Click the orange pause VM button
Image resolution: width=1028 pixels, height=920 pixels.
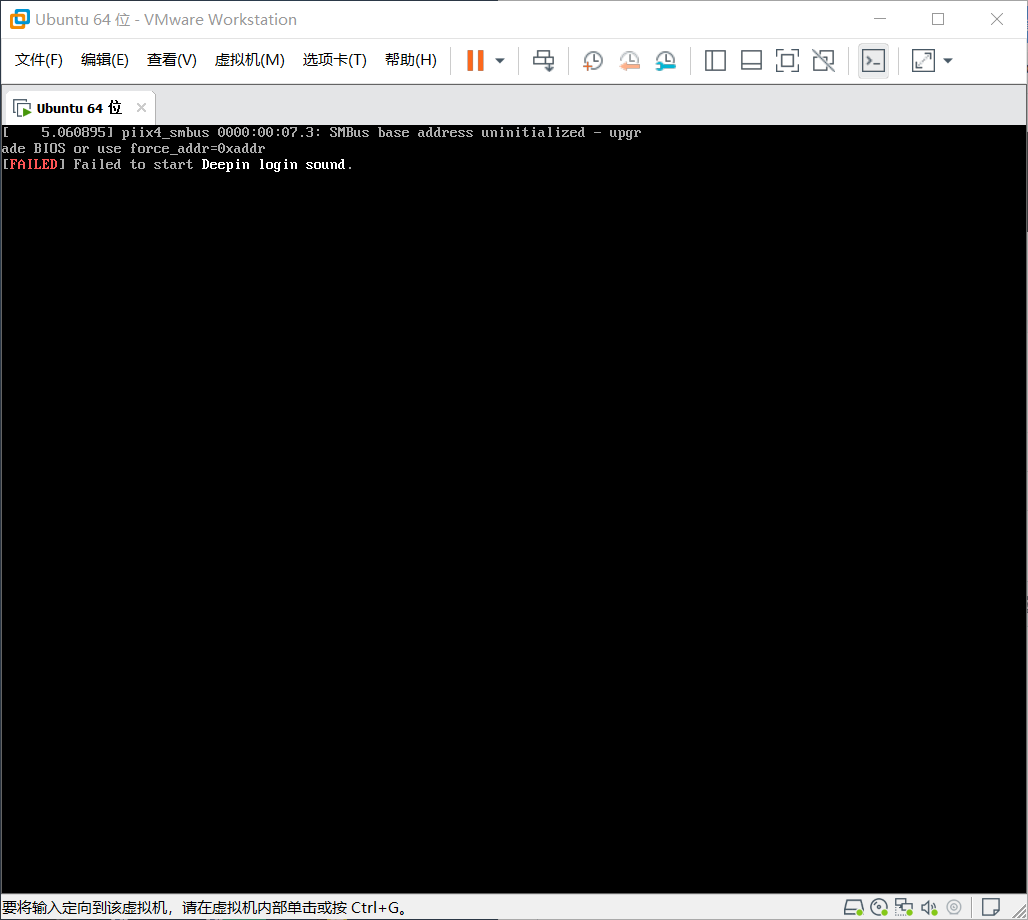(x=475, y=60)
